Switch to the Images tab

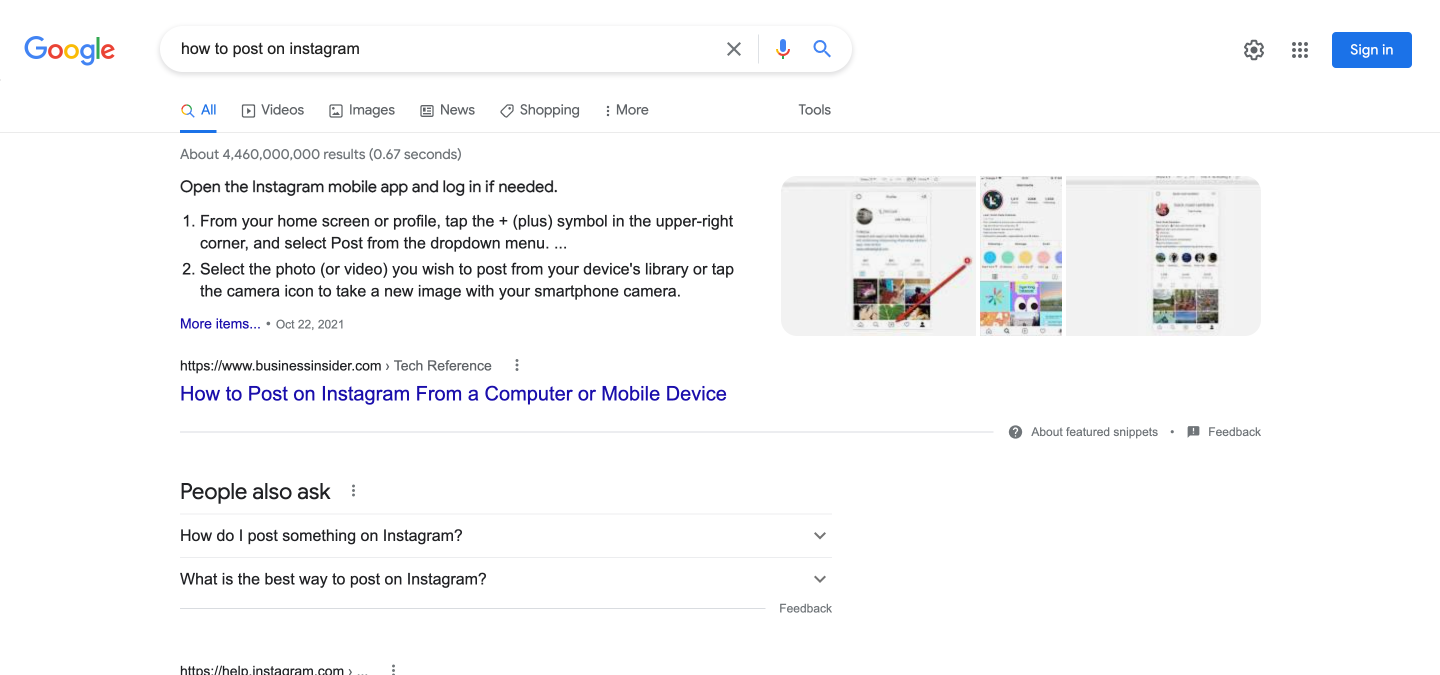tap(362, 110)
